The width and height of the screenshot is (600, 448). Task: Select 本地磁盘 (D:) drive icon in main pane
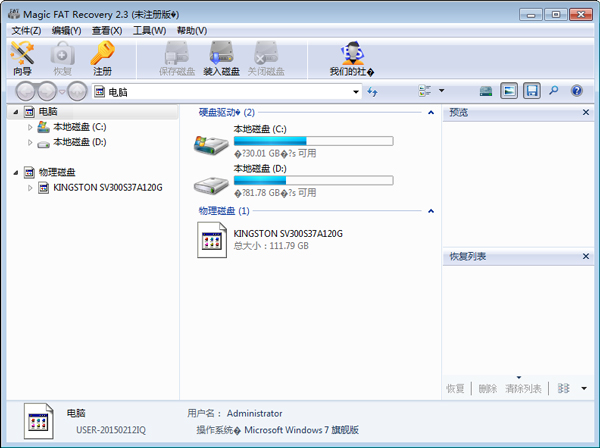click(211, 185)
